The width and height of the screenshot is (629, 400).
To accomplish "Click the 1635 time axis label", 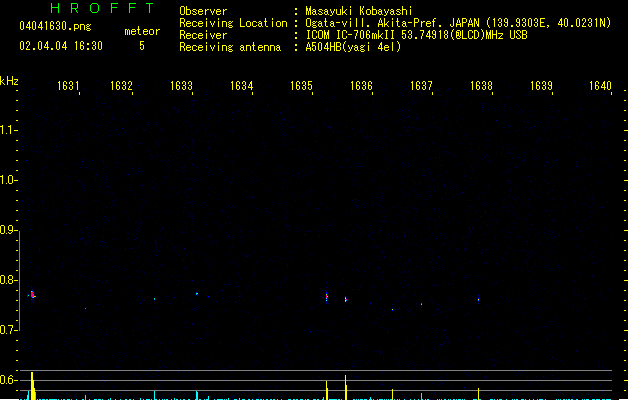I will (x=301, y=86).
